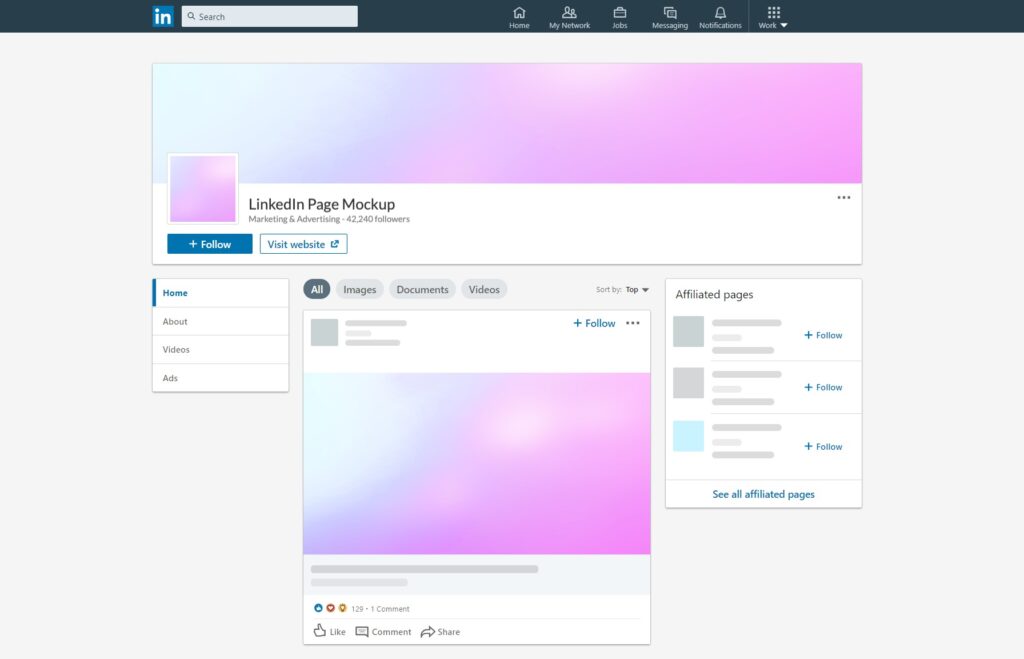Screen dimensions: 1024x659
Task: Expand the Work apps grid menu
Action: click(x=773, y=18)
